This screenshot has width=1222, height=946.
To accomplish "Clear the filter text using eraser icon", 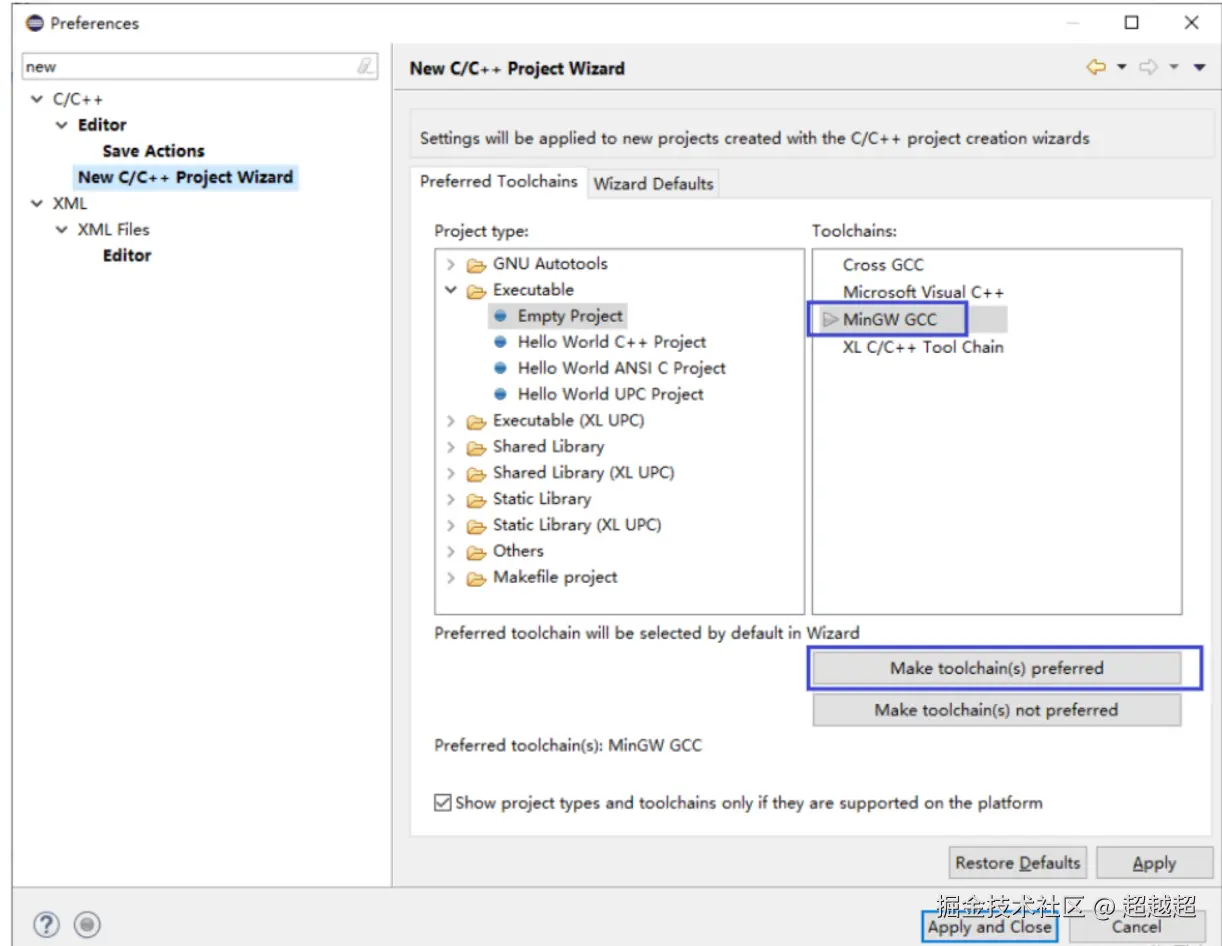I will pos(366,67).
